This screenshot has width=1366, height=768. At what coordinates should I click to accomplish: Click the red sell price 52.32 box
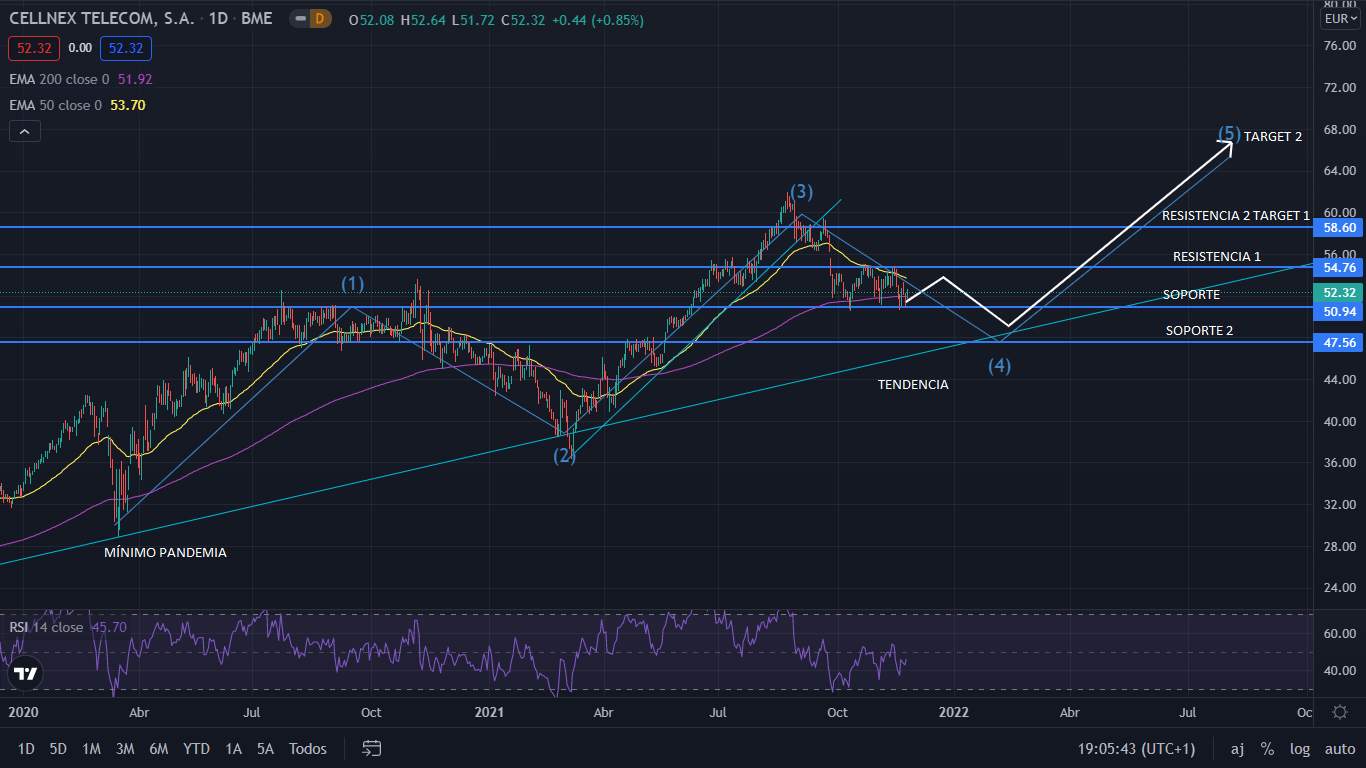click(34, 47)
